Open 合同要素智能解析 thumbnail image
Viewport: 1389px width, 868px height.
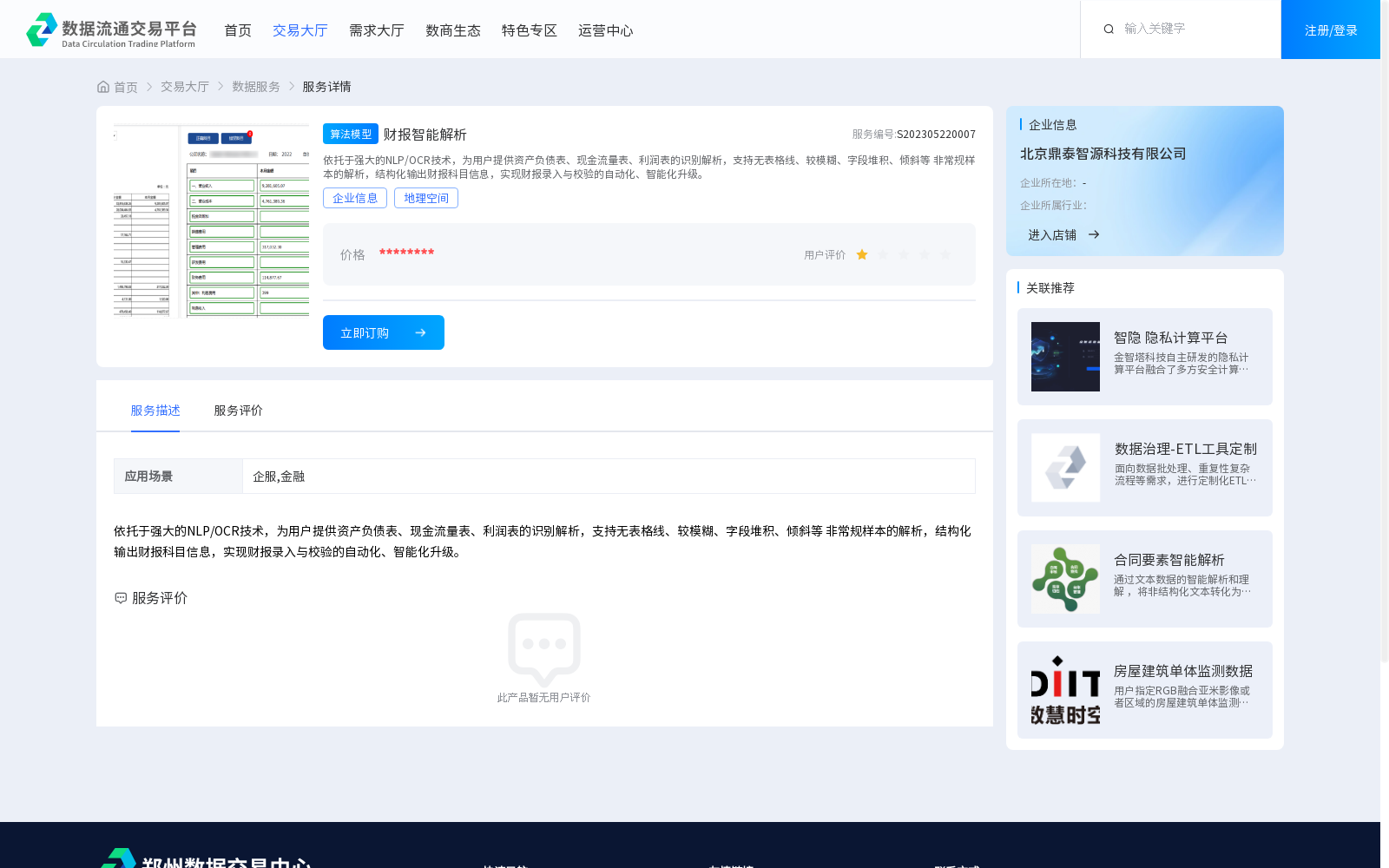pyautogui.click(x=1065, y=579)
